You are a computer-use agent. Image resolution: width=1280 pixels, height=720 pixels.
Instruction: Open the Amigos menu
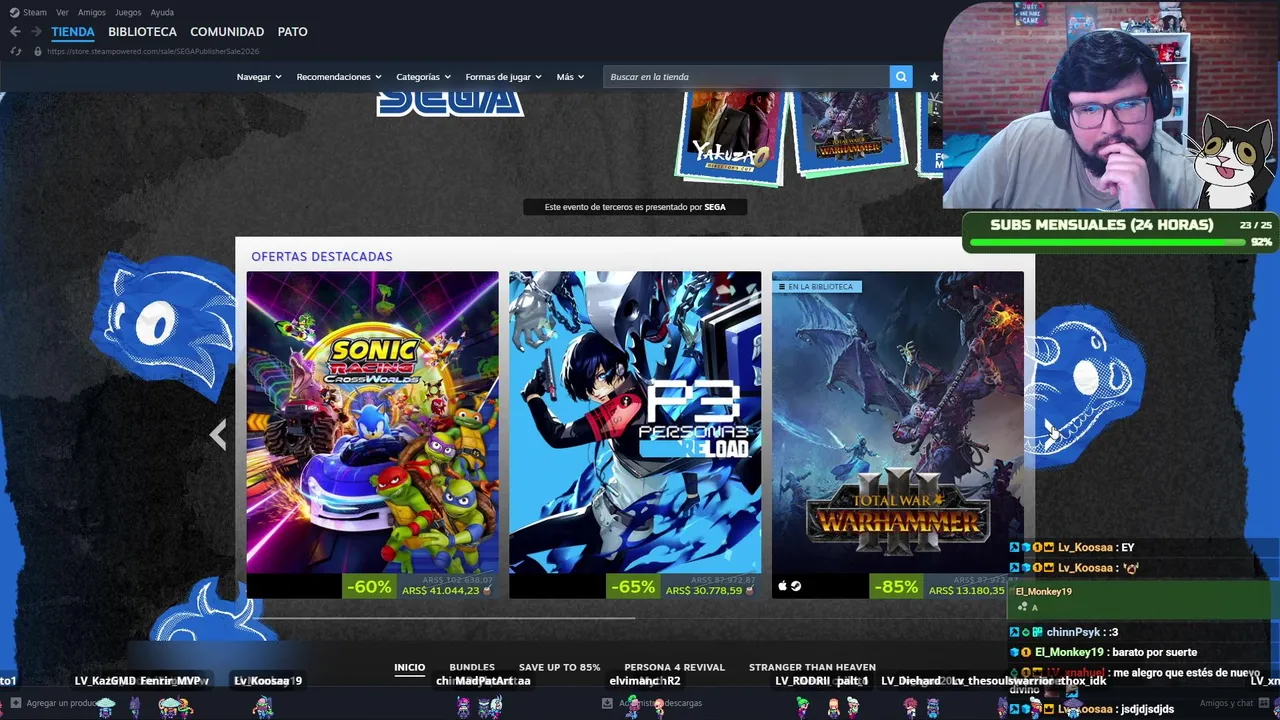click(92, 13)
